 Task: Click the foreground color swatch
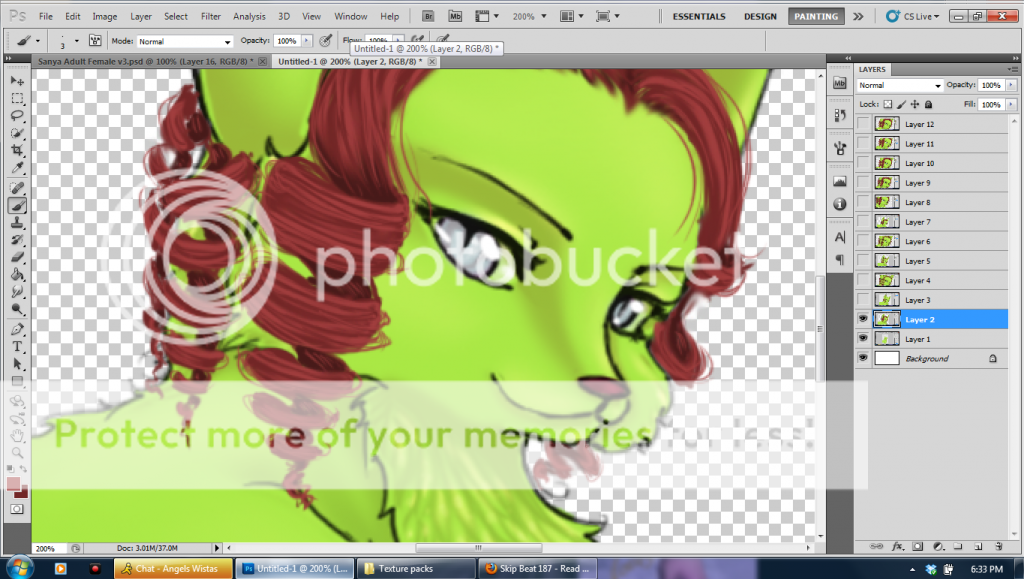click(x=14, y=484)
